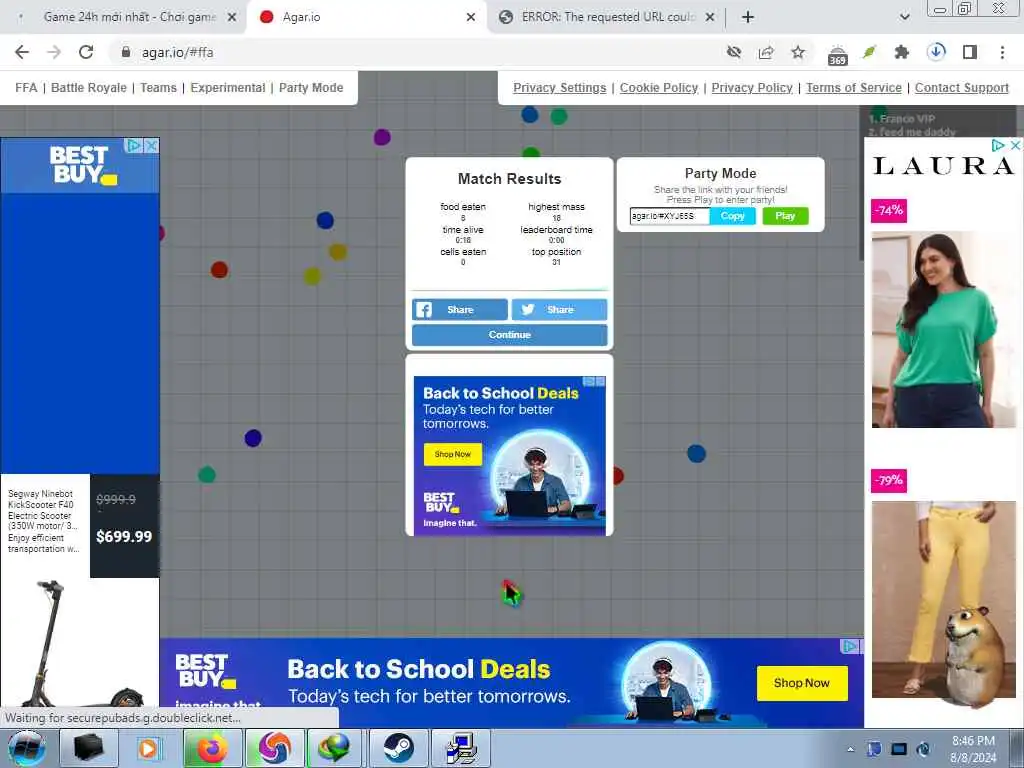Open the Extensions puzzle piece menu
The image size is (1024, 768).
(902, 52)
